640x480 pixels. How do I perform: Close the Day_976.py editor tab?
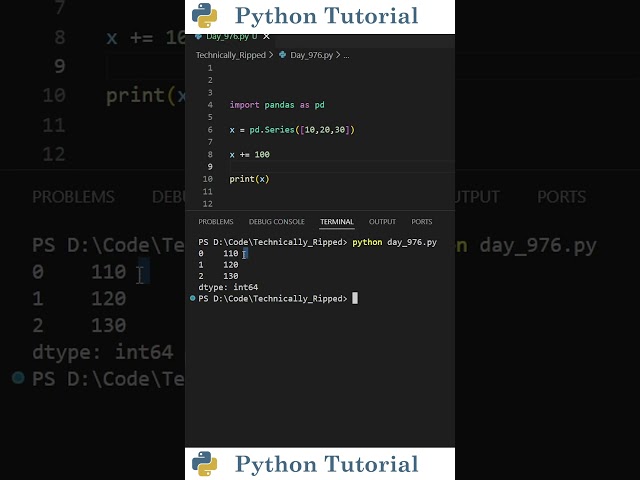coord(267,37)
